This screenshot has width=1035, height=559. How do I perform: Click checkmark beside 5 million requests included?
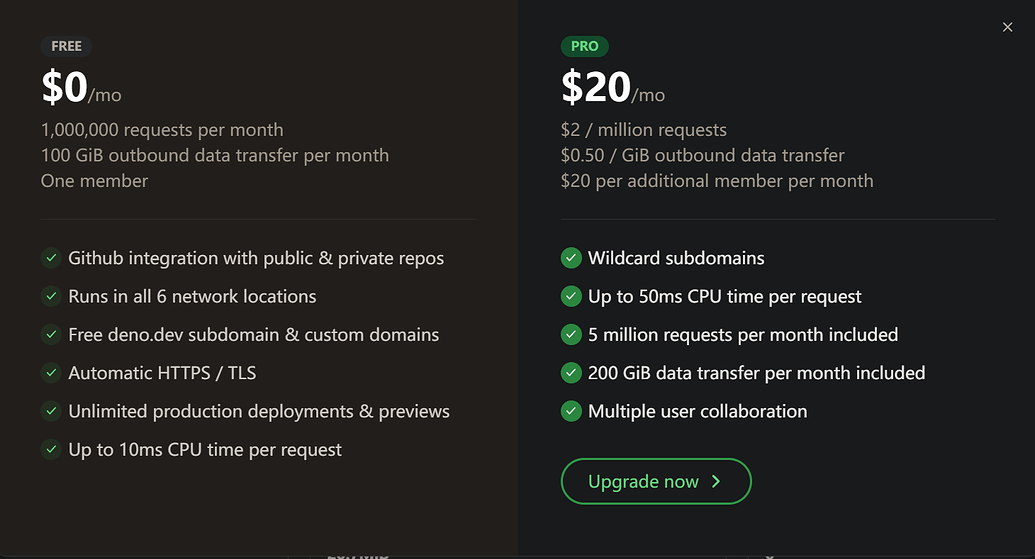pos(571,335)
